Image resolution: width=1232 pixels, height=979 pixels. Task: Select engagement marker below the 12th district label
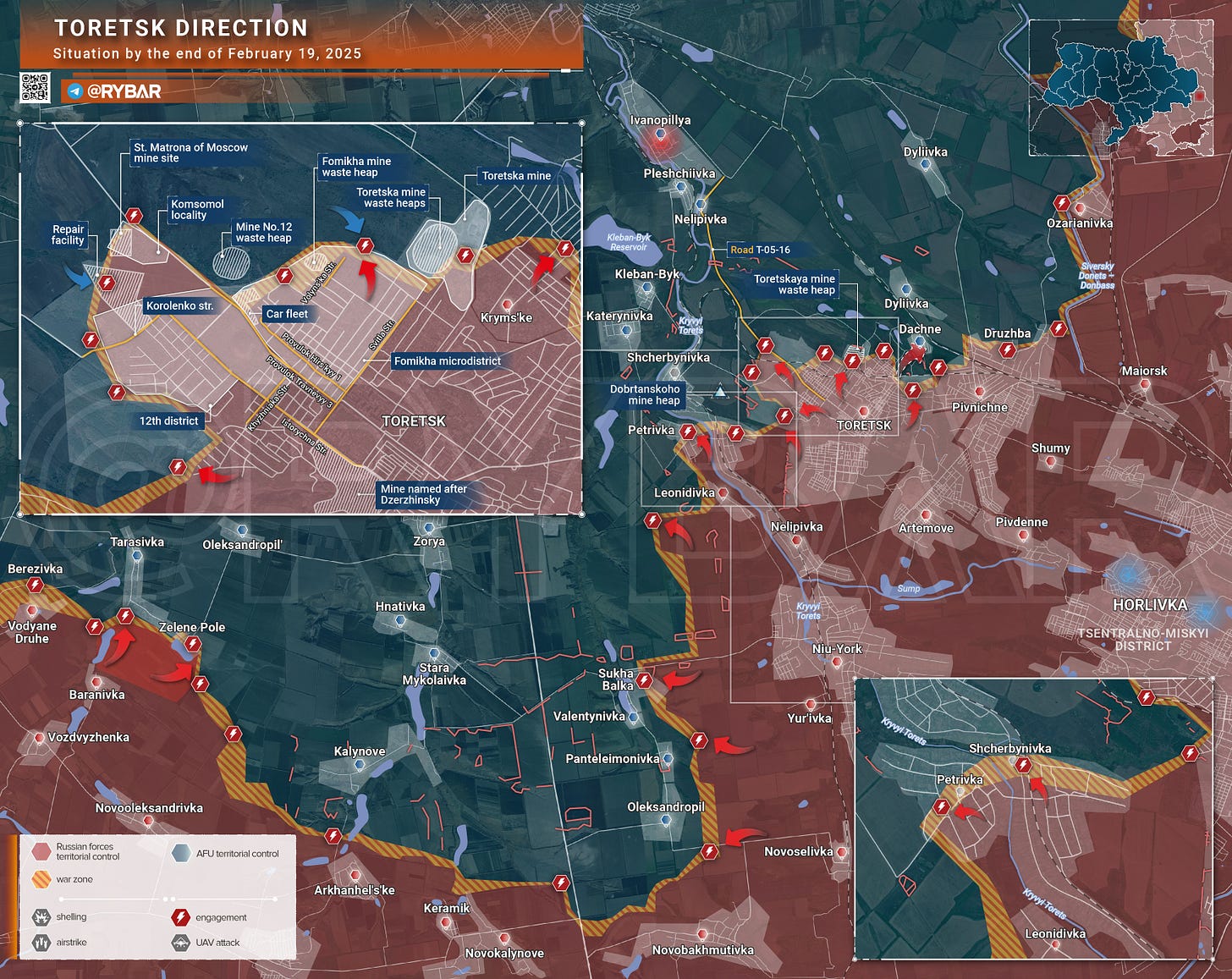(x=177, y=466)
